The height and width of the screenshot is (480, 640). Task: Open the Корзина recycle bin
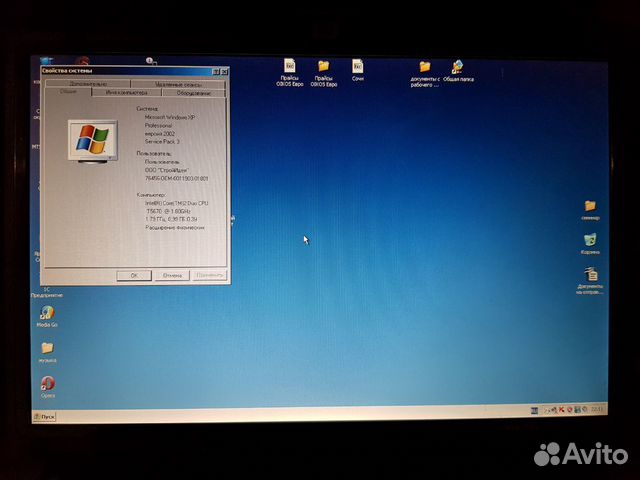point(590,241)
